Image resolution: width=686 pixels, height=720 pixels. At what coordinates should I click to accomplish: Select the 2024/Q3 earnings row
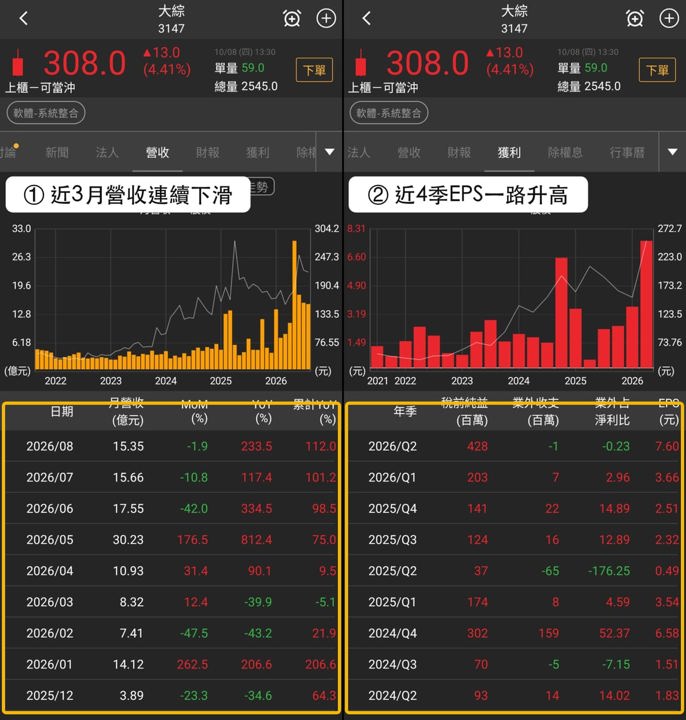[514, 664]
